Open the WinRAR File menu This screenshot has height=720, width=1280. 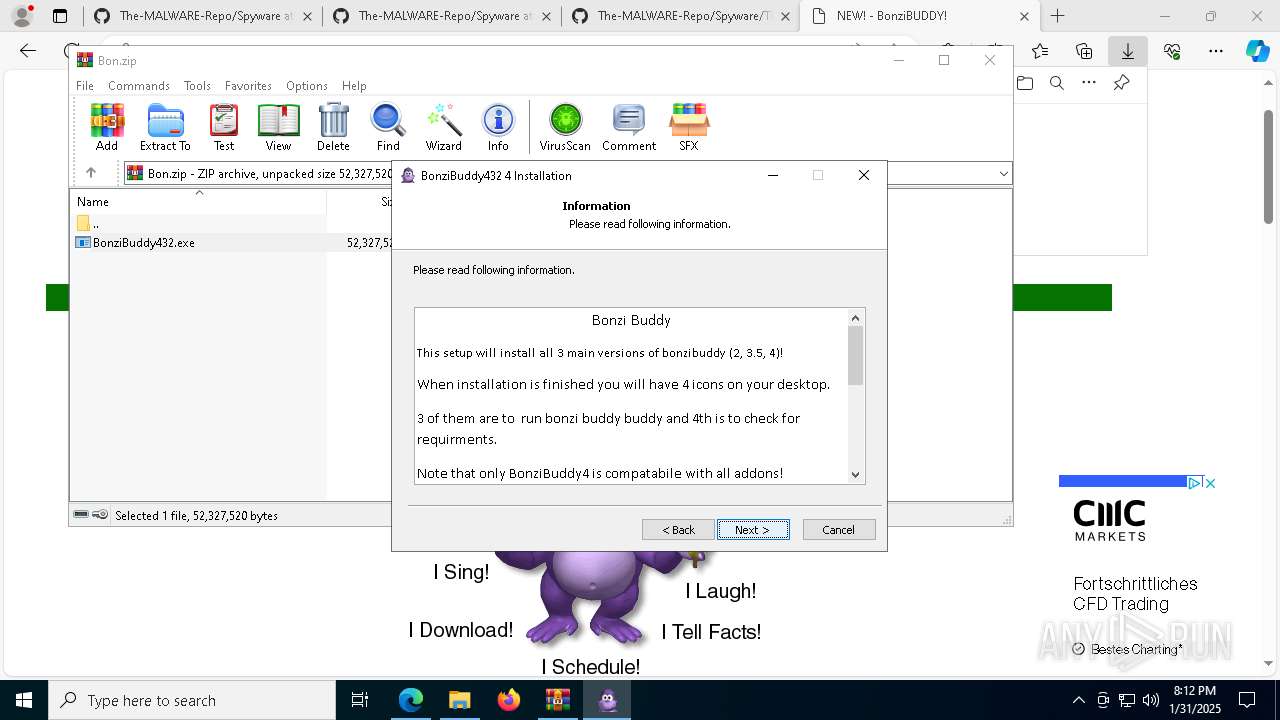click(85, 86)
